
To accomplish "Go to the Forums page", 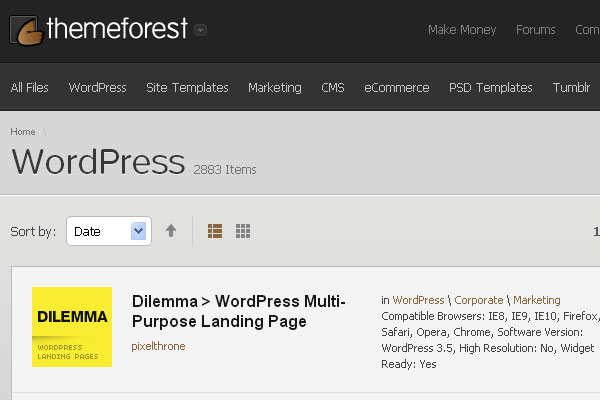I will (x=535, y=30).
